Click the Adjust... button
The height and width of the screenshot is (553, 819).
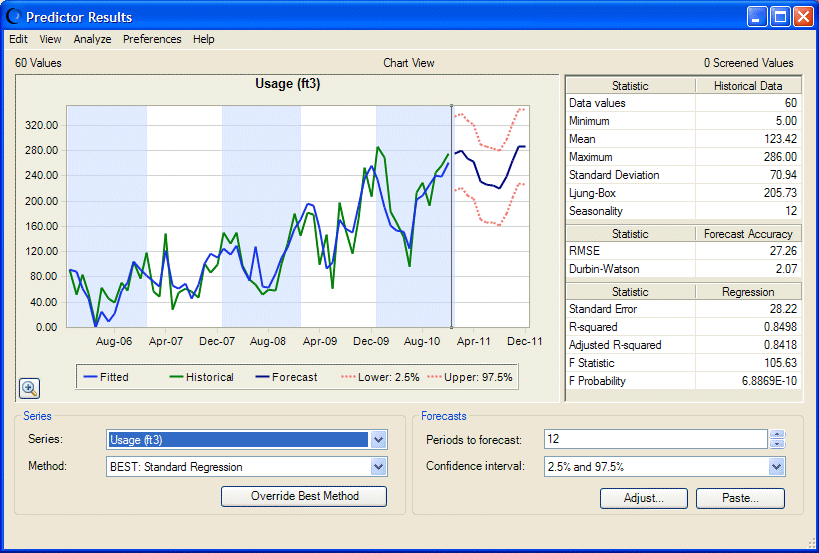[644, 498]
